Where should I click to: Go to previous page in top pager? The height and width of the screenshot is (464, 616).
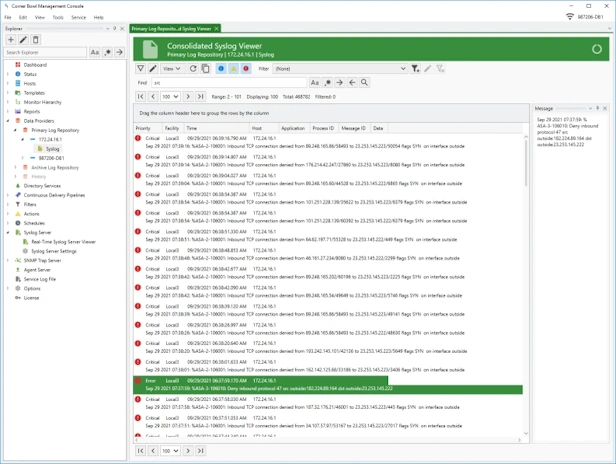click(x=153, y=96)
